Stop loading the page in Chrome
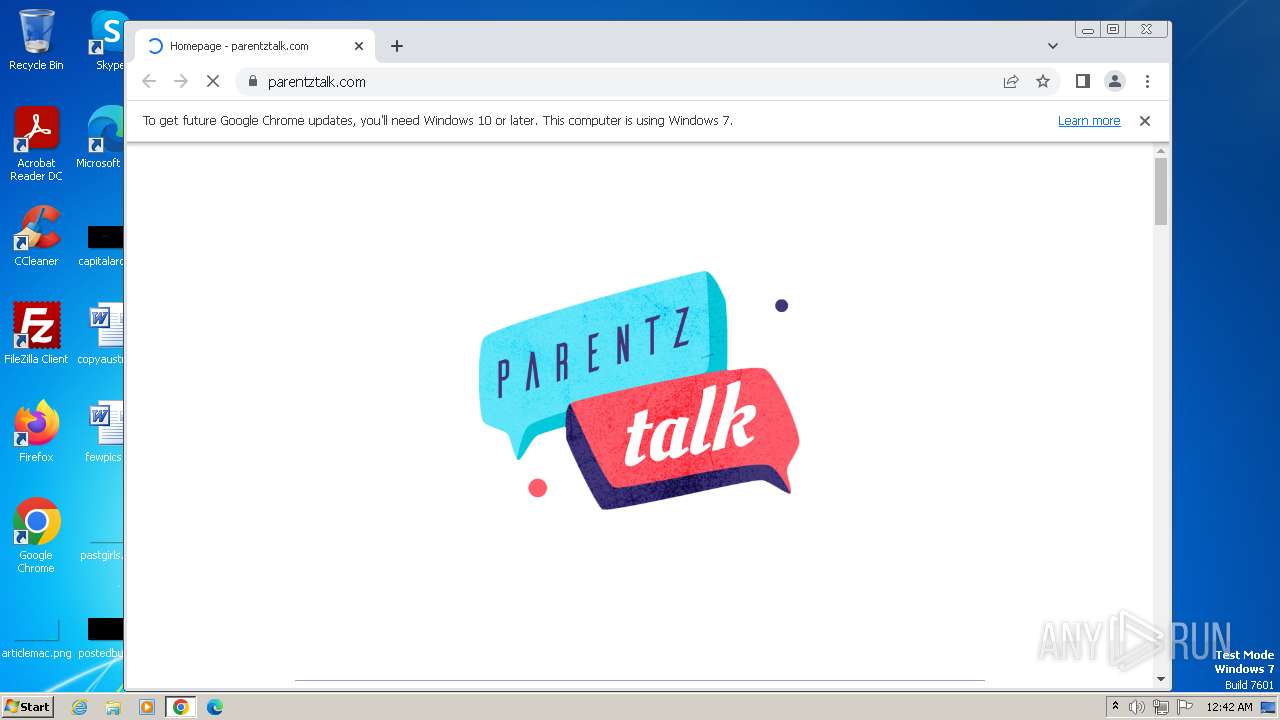Viewport: 1280px width, 720px height. (213, 81)
